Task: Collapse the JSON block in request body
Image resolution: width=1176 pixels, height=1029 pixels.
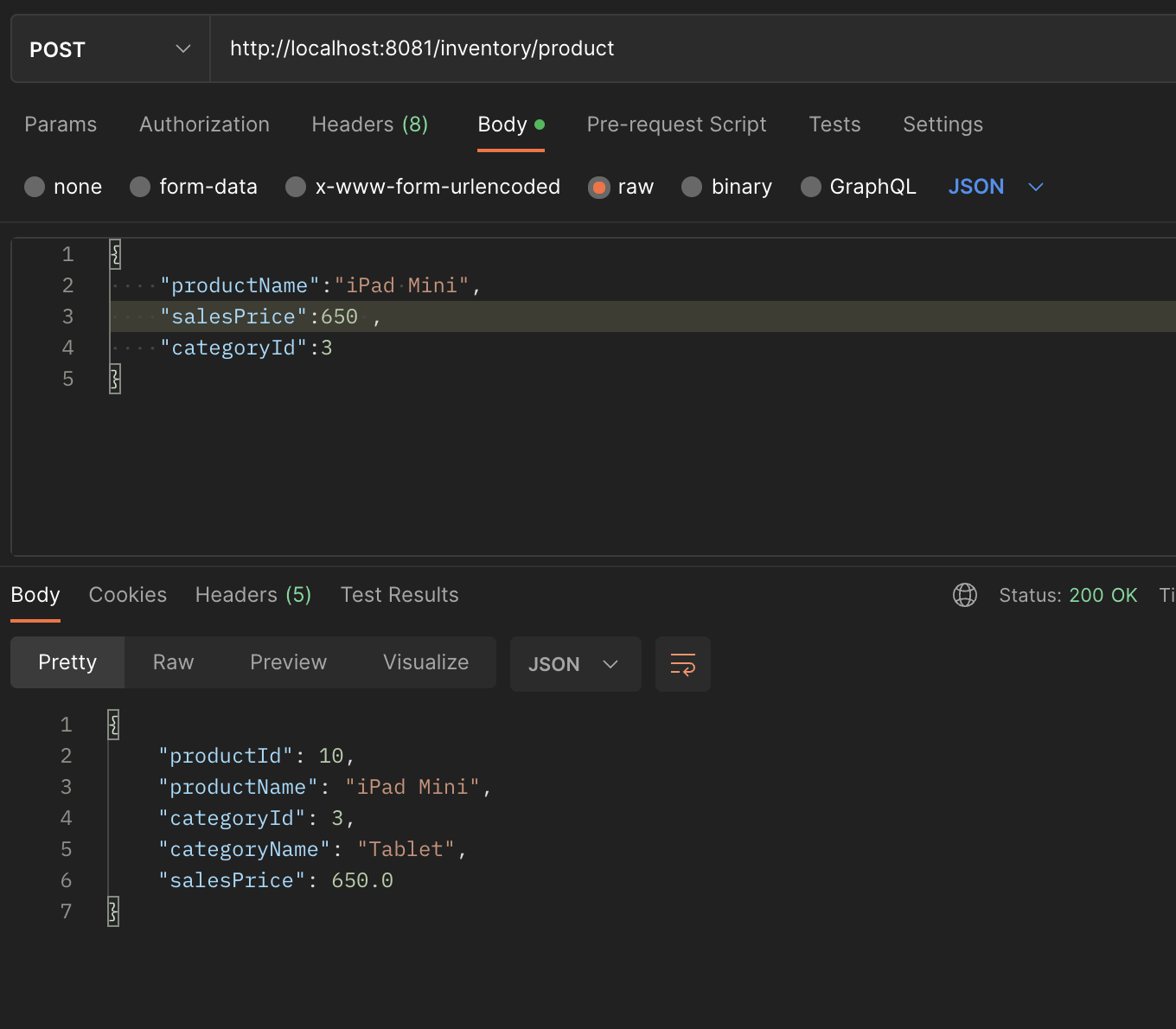Action: click(x=114, y=254)
